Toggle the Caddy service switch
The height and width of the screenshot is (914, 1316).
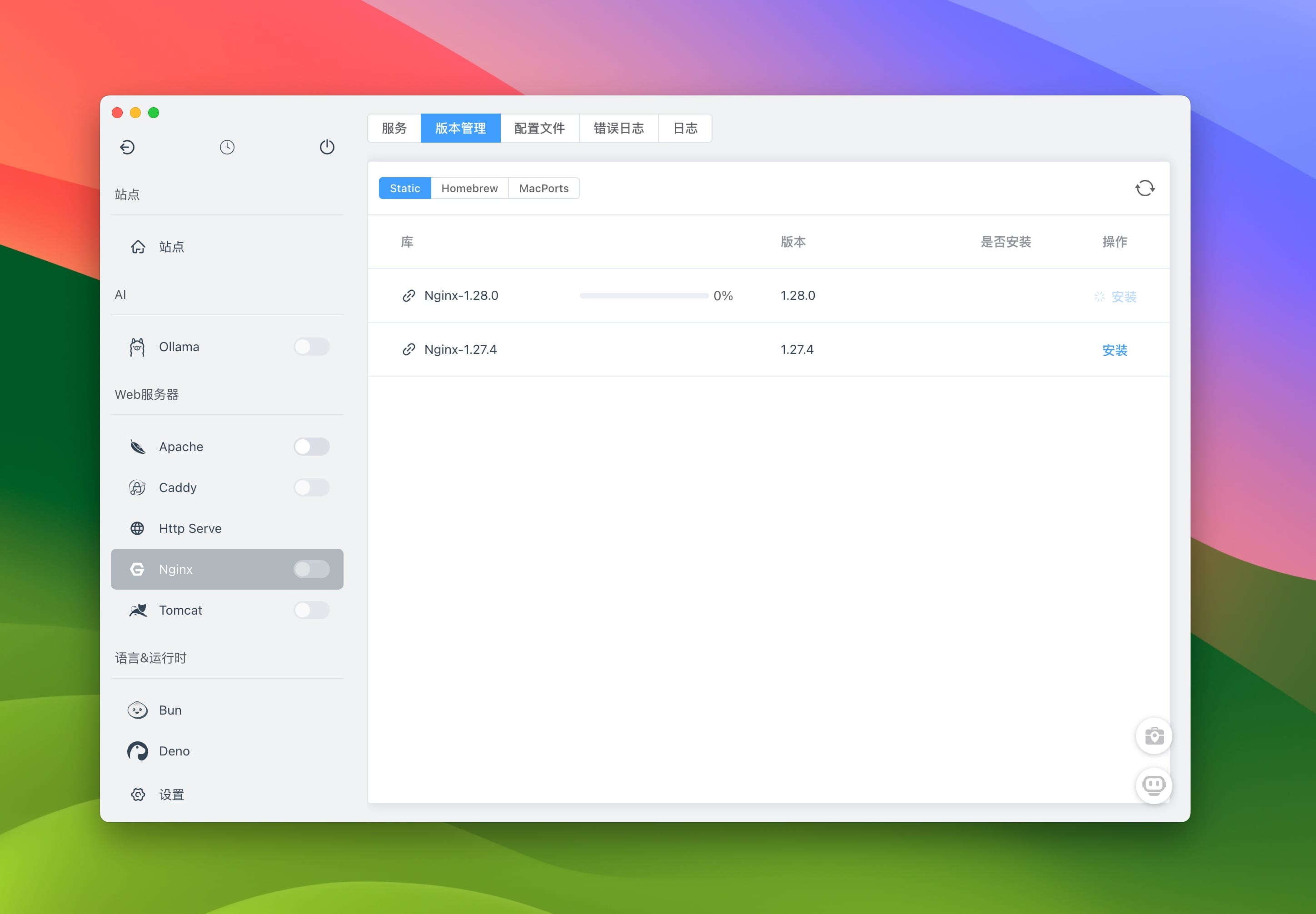point(312,487)
